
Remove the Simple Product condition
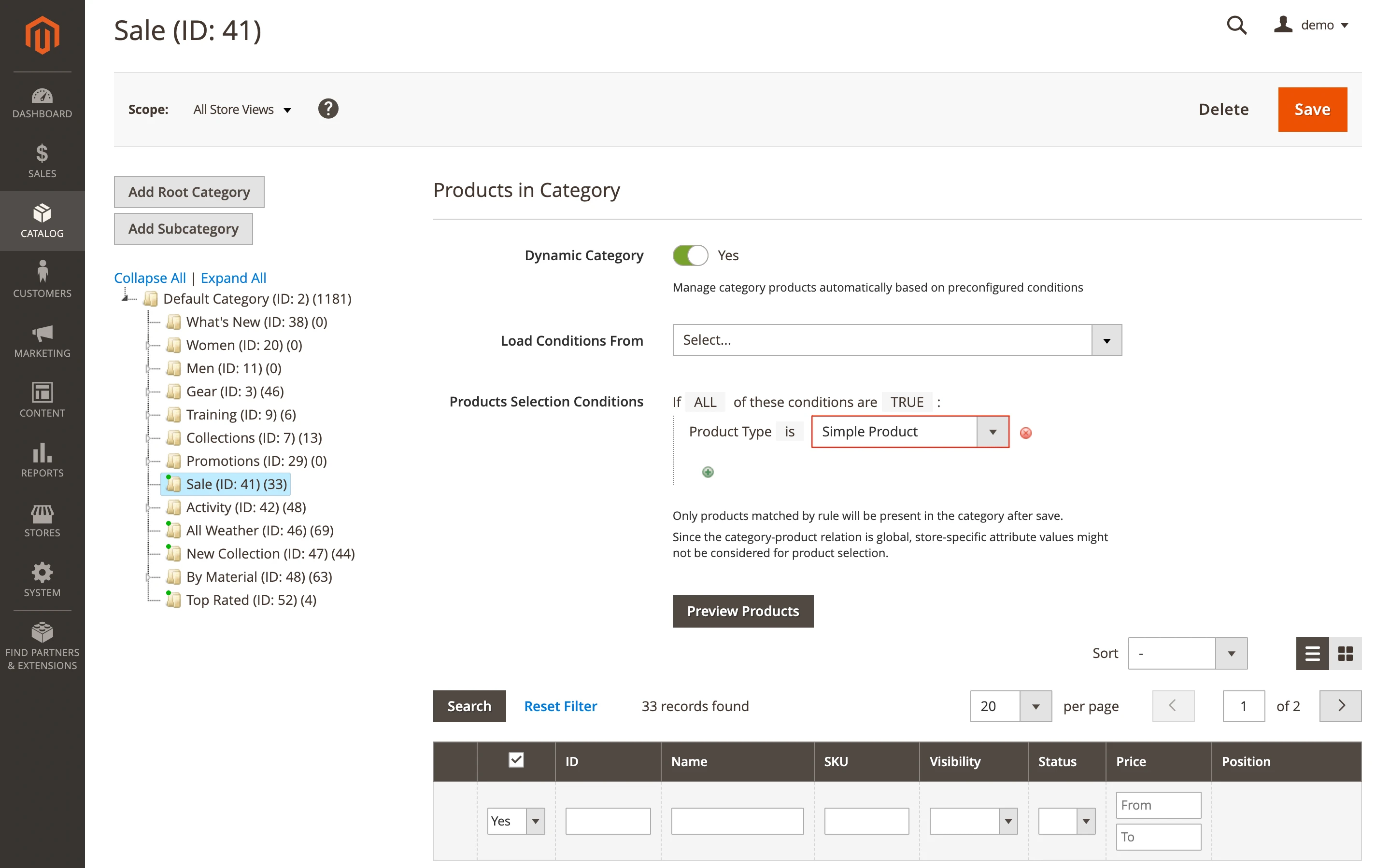(x=1025, y=434)
